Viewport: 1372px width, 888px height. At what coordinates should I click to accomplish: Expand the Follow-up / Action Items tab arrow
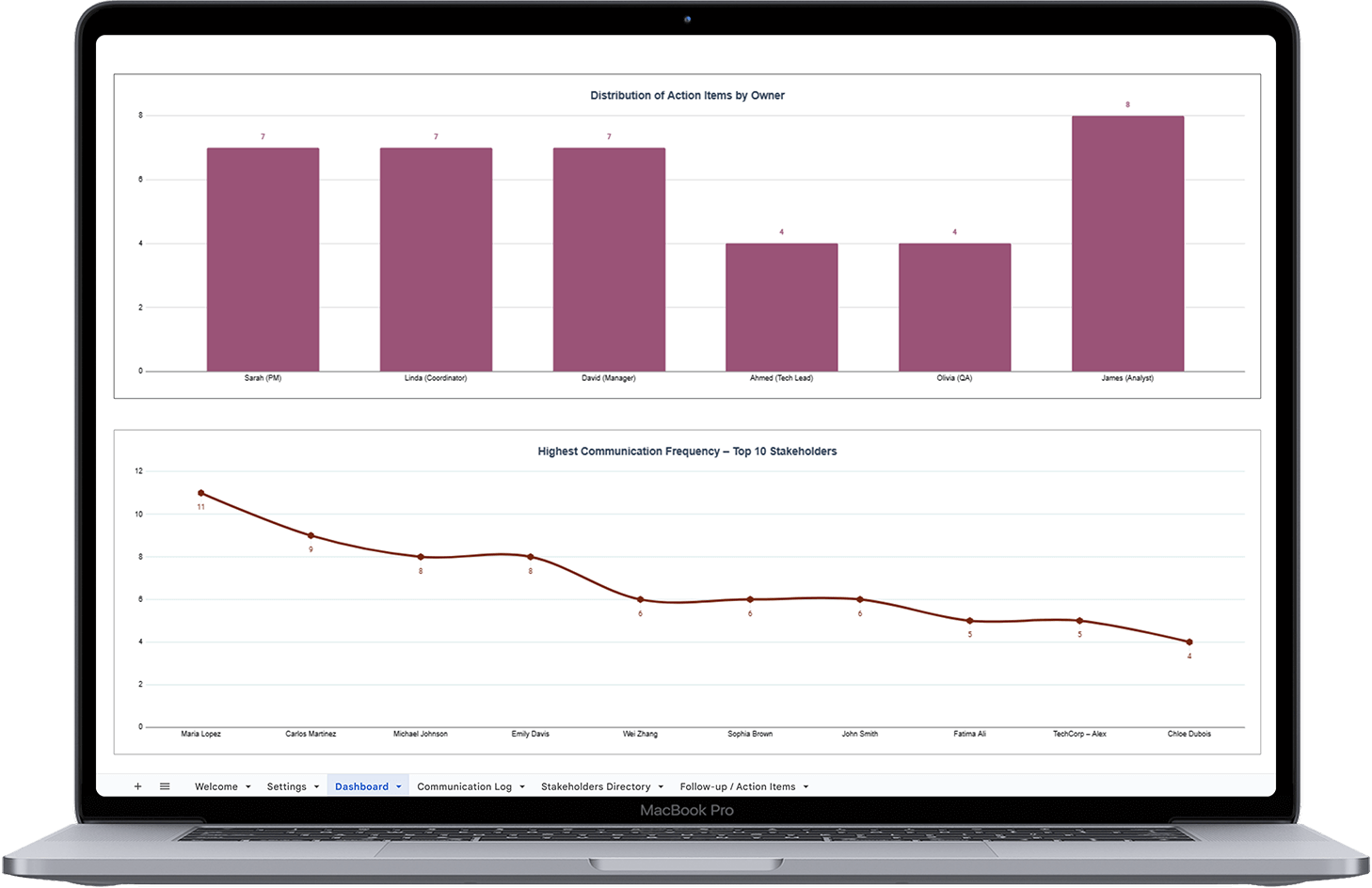[x=806, y=786]
